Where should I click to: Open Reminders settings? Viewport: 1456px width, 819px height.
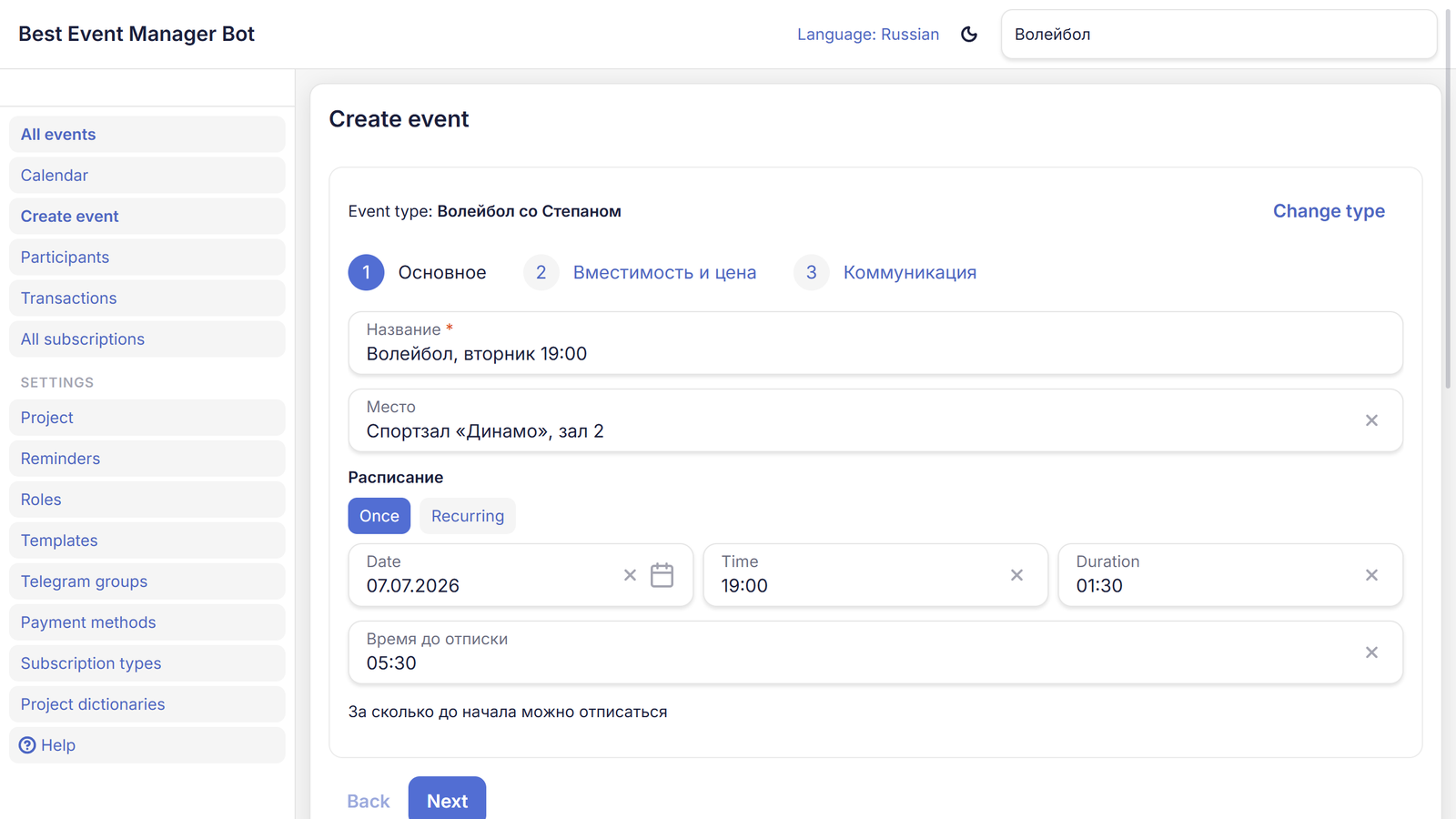pyautogui.click(x=147, y=459)
